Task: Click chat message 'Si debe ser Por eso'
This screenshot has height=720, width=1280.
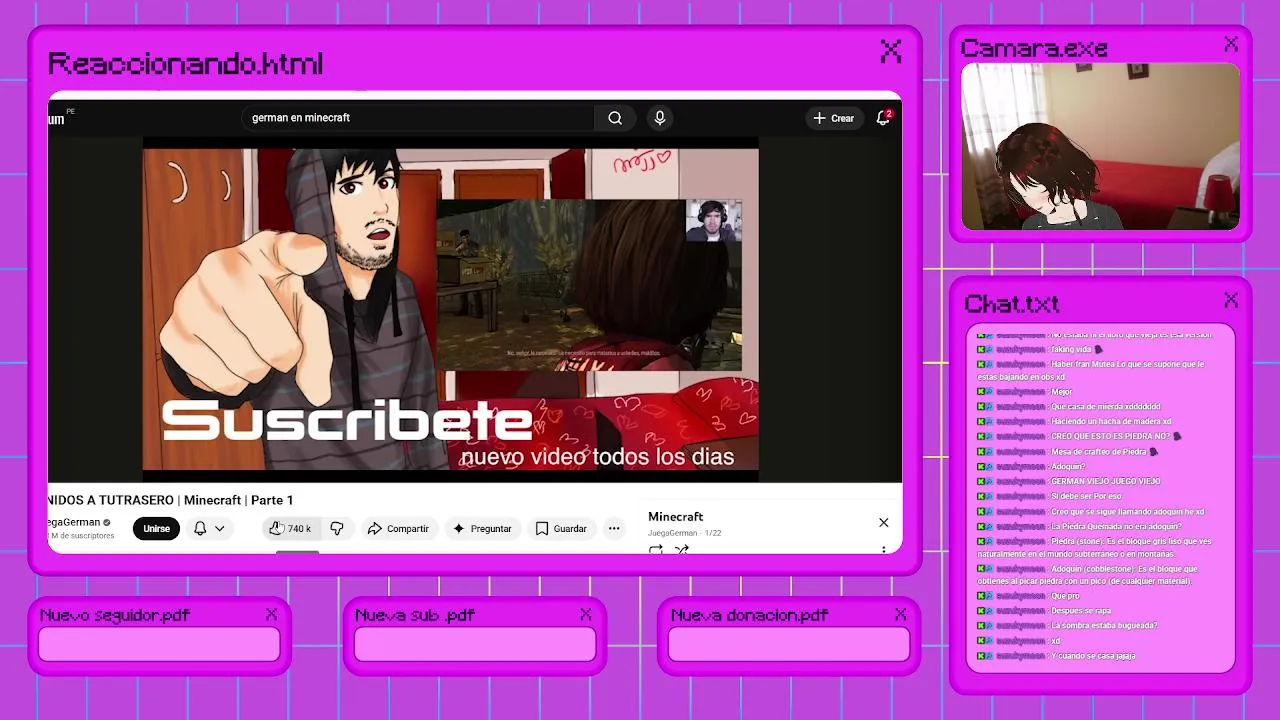Action: pos(1086,496)
